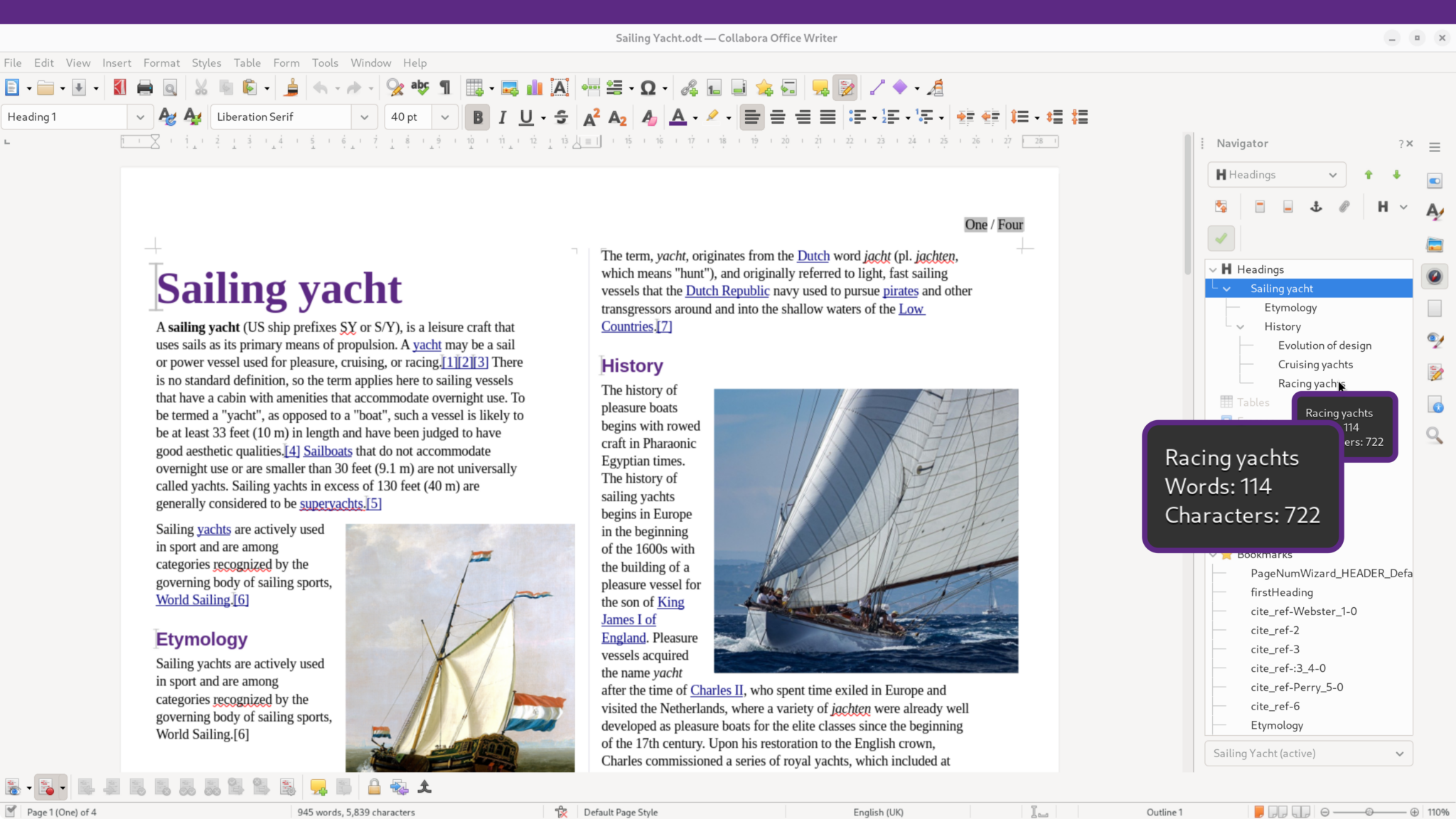Follow the Dutch Republic hyperlink
This screenshot has height=819, width=1456.
(x=727, y=291)
